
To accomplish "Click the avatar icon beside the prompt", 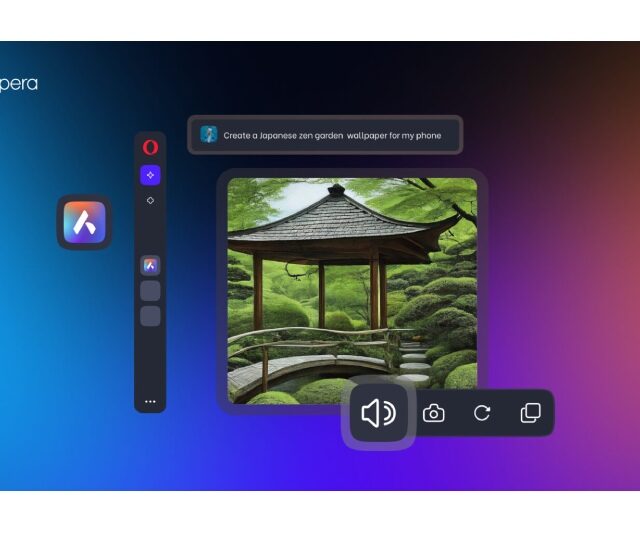I will pos(208,135).
